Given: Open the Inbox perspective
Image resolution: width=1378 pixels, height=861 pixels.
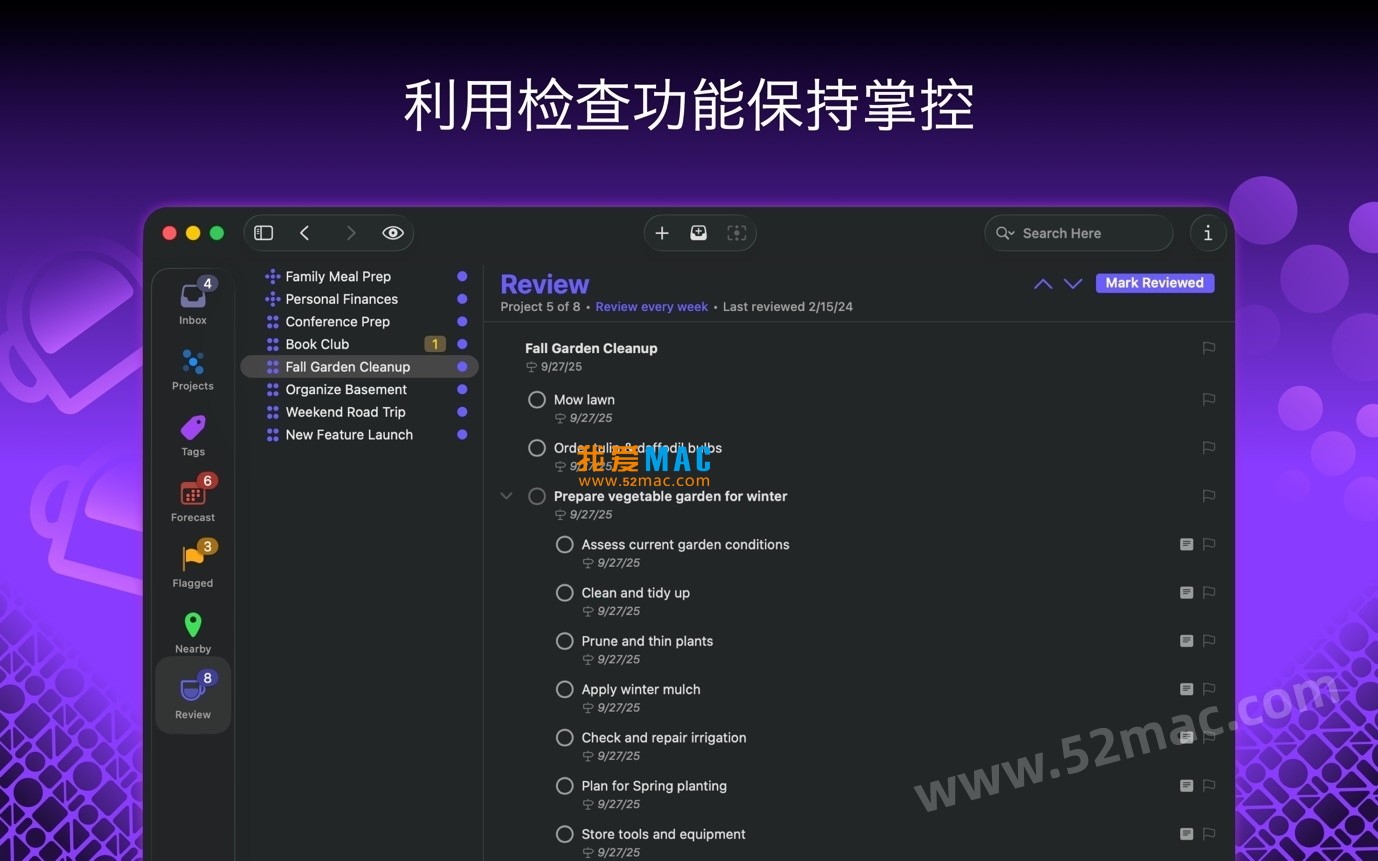Looking at the screenshot, I should 192,297.
